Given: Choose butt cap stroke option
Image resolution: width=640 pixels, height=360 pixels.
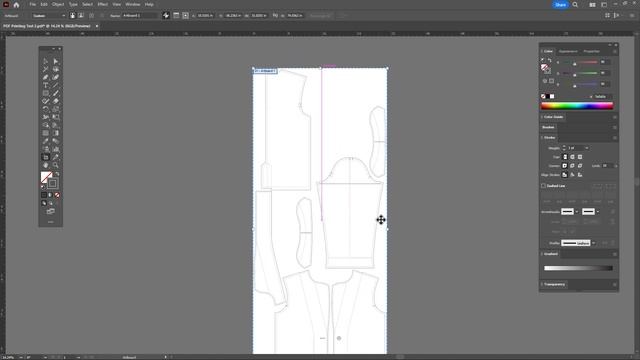Looking at the screenshot, I should click(565, 157).
